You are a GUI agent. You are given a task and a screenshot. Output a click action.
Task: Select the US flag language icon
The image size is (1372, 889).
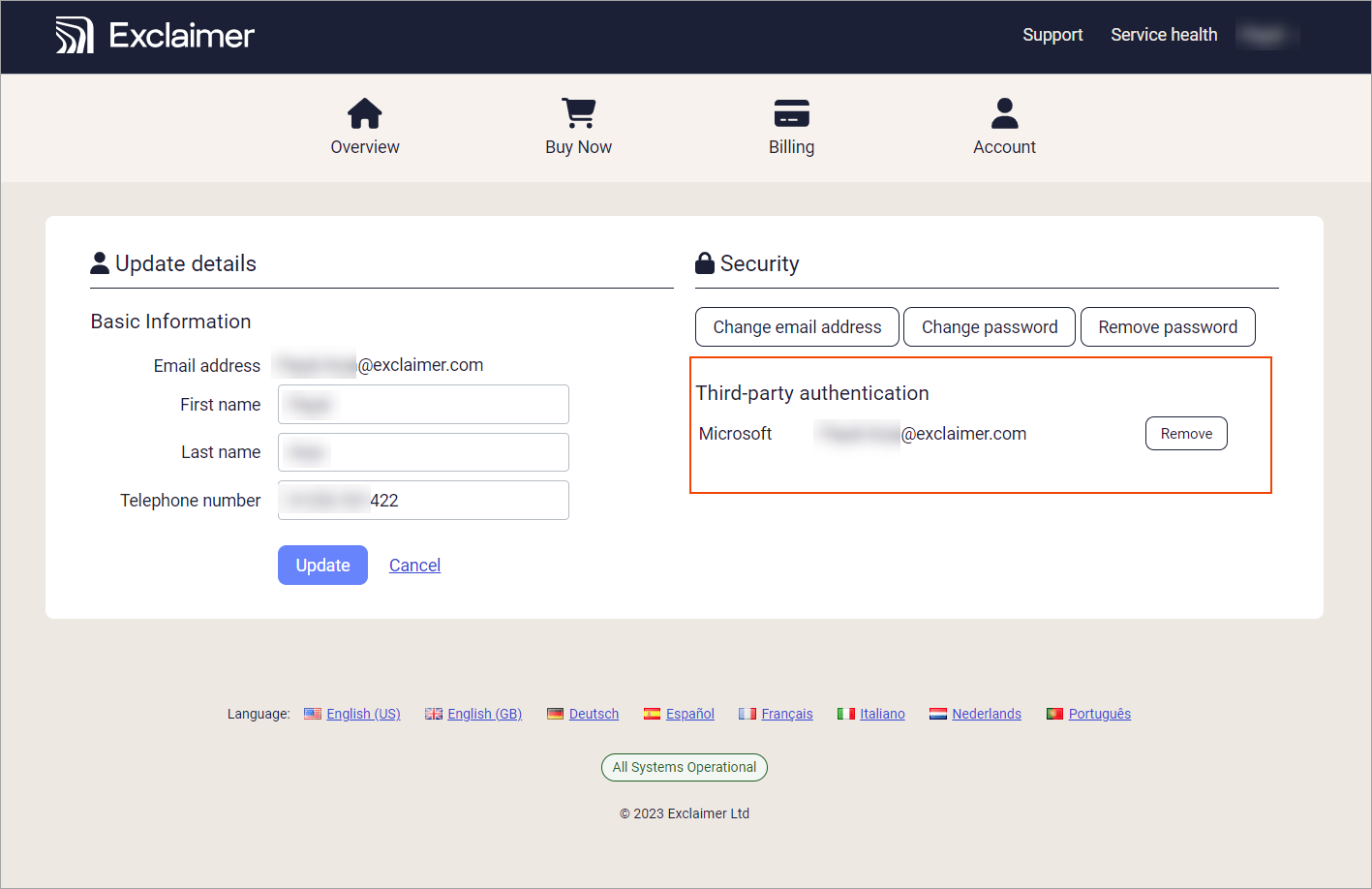pos(313,714)
